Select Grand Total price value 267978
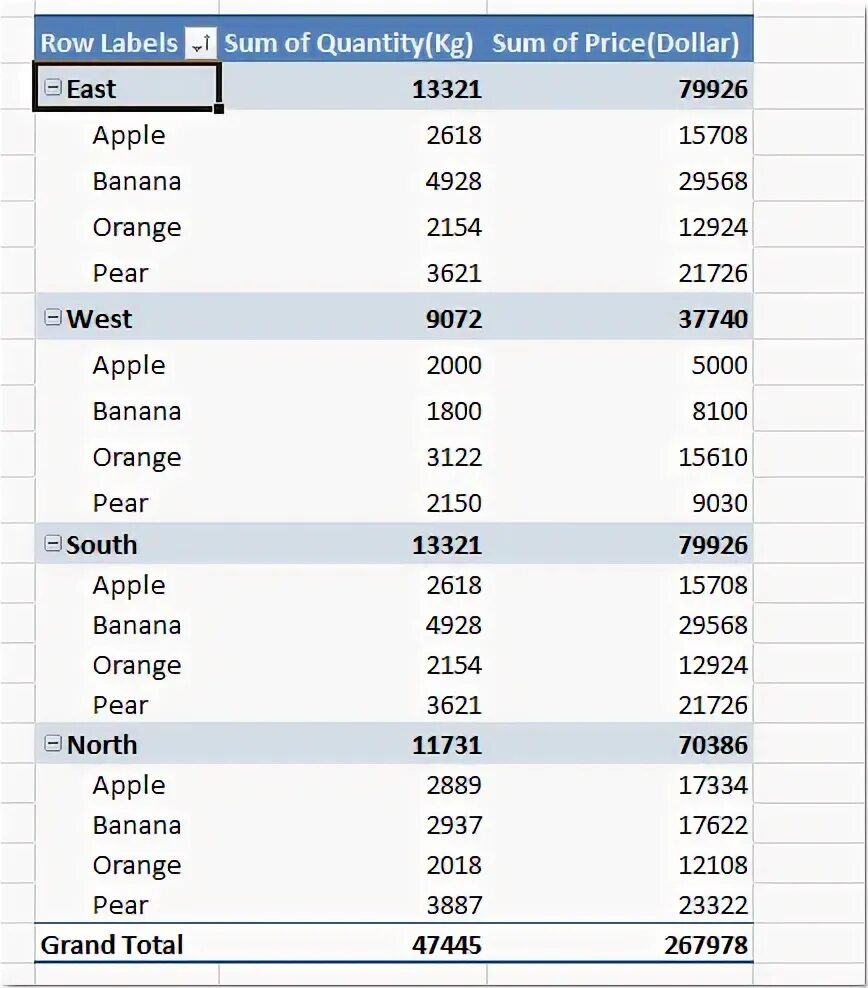This screenshot has width=868, height=988. pyautogui.click(x=705, y=945)
